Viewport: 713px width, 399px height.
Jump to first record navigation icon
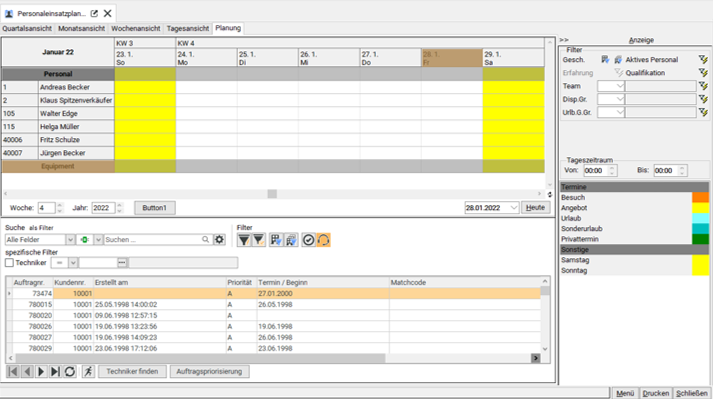[13, 371]
